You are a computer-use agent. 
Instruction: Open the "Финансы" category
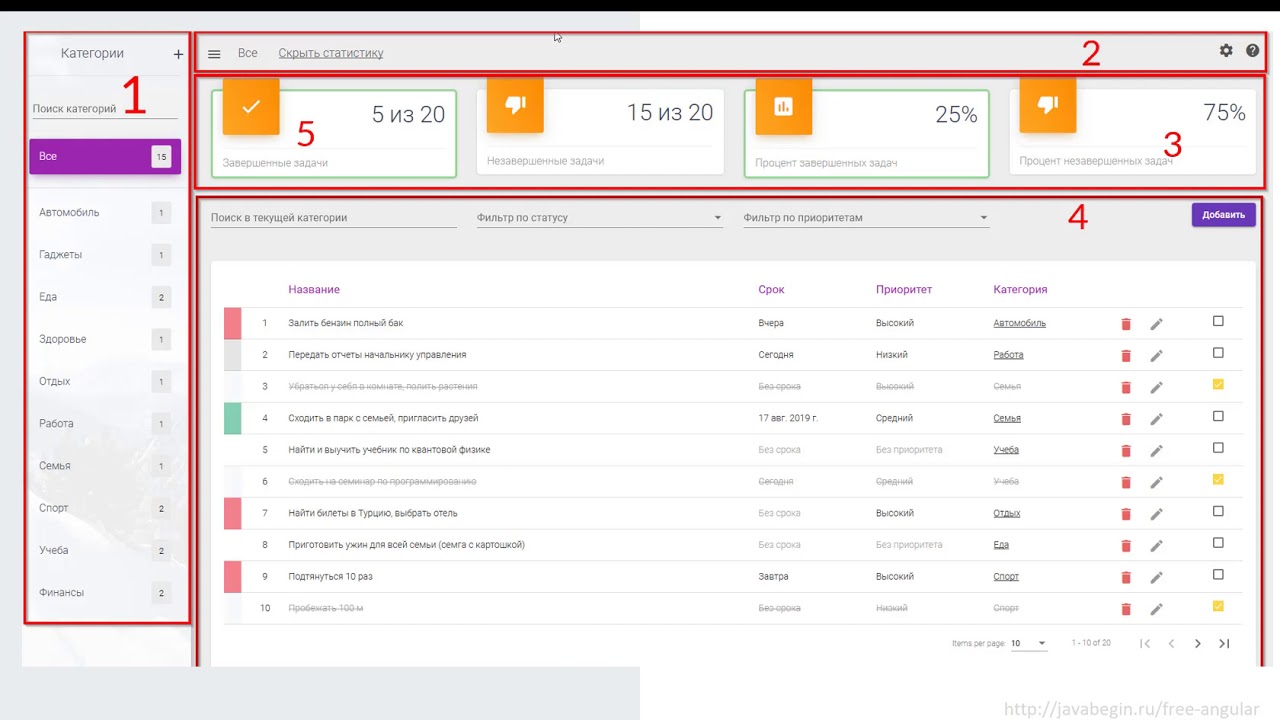pyautogui.click(x=105, y=593)
